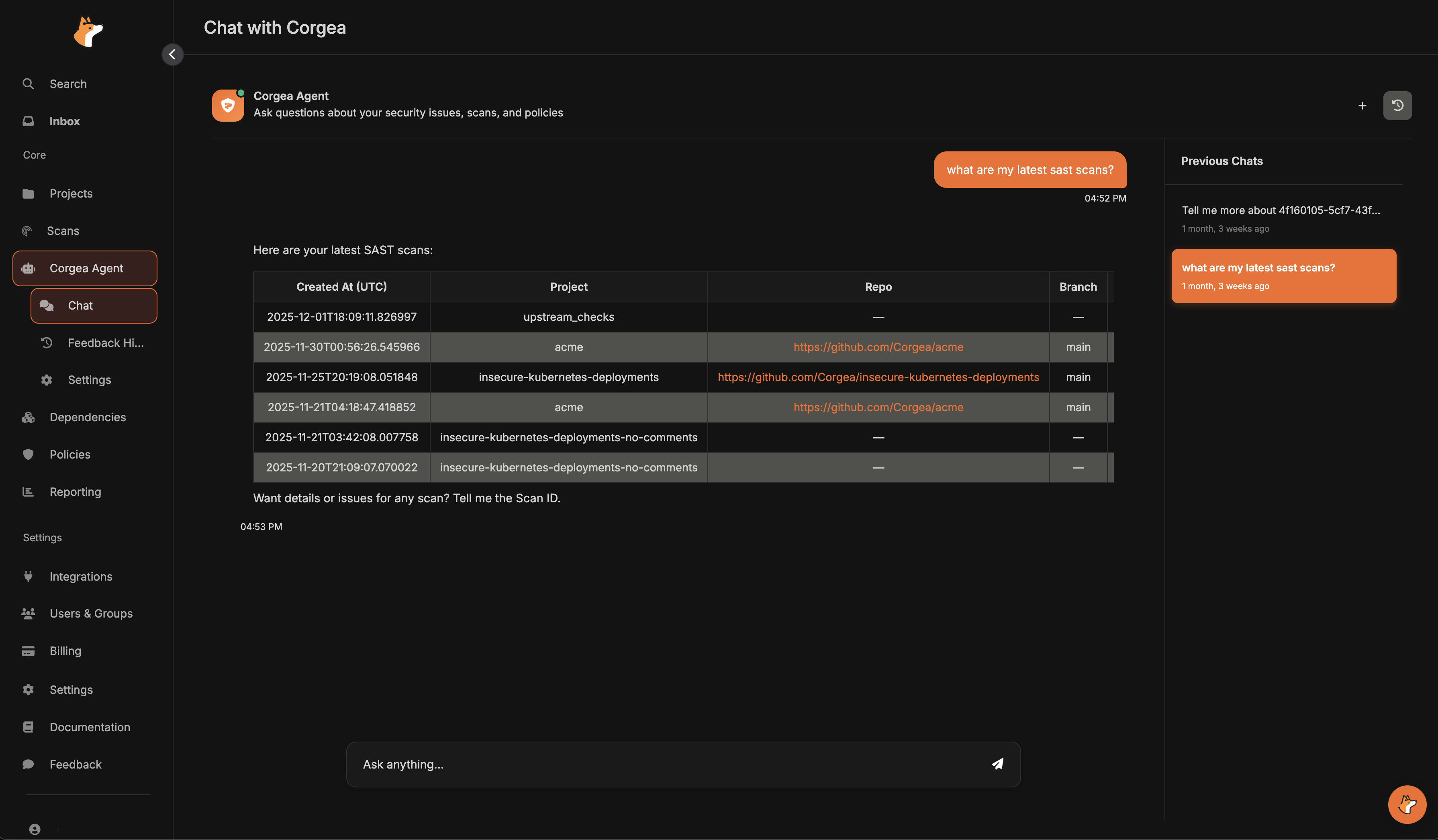Click the Integrations plug icon
Viewport: 1438px width, 840px height.
click(28, 576)
